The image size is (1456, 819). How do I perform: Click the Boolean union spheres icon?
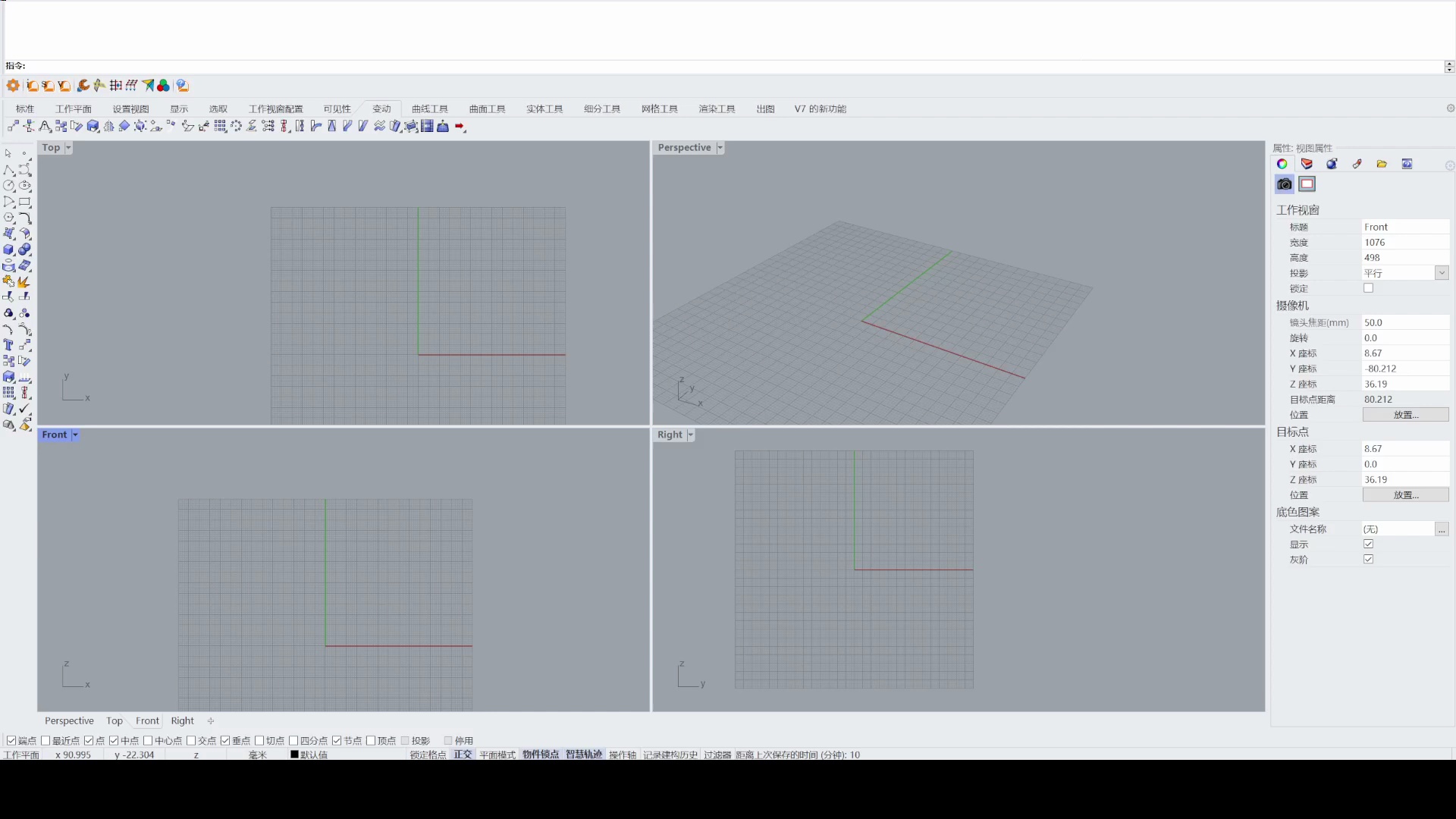click(x=25, y=249)
